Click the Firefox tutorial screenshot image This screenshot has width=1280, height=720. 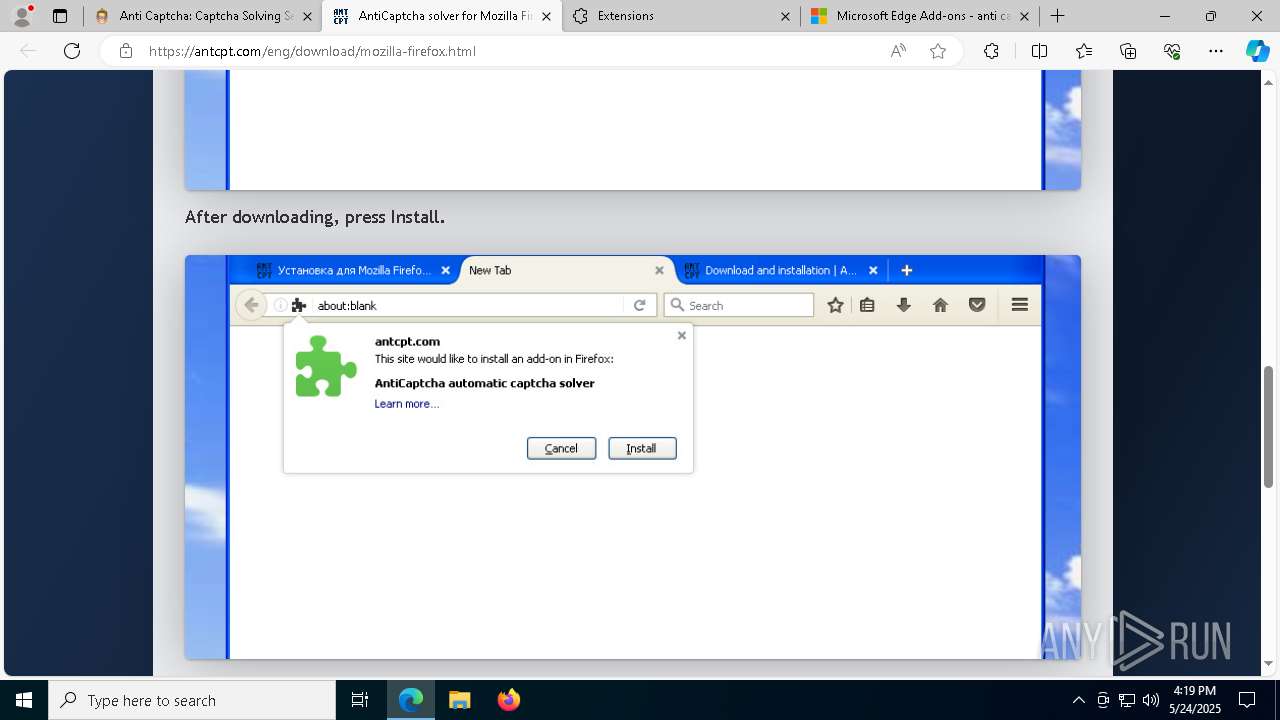click(x=633, y=457)
